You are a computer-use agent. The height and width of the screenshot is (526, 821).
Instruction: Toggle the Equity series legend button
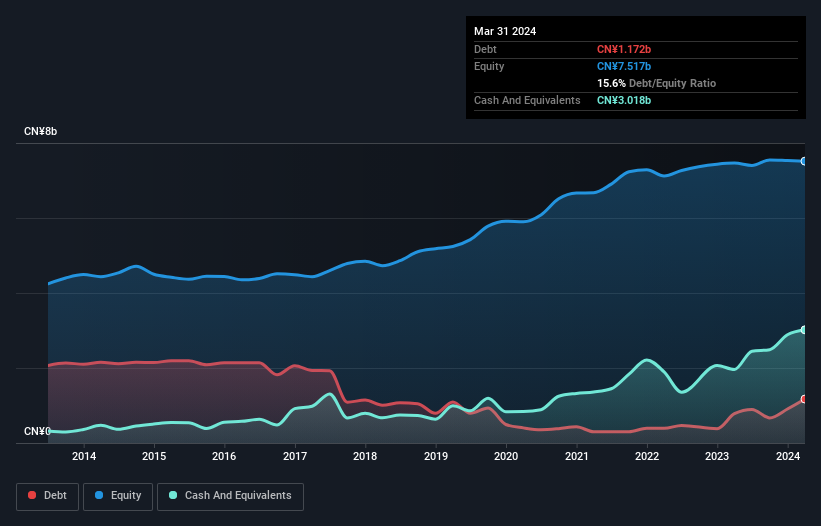[x=118, y=496]
